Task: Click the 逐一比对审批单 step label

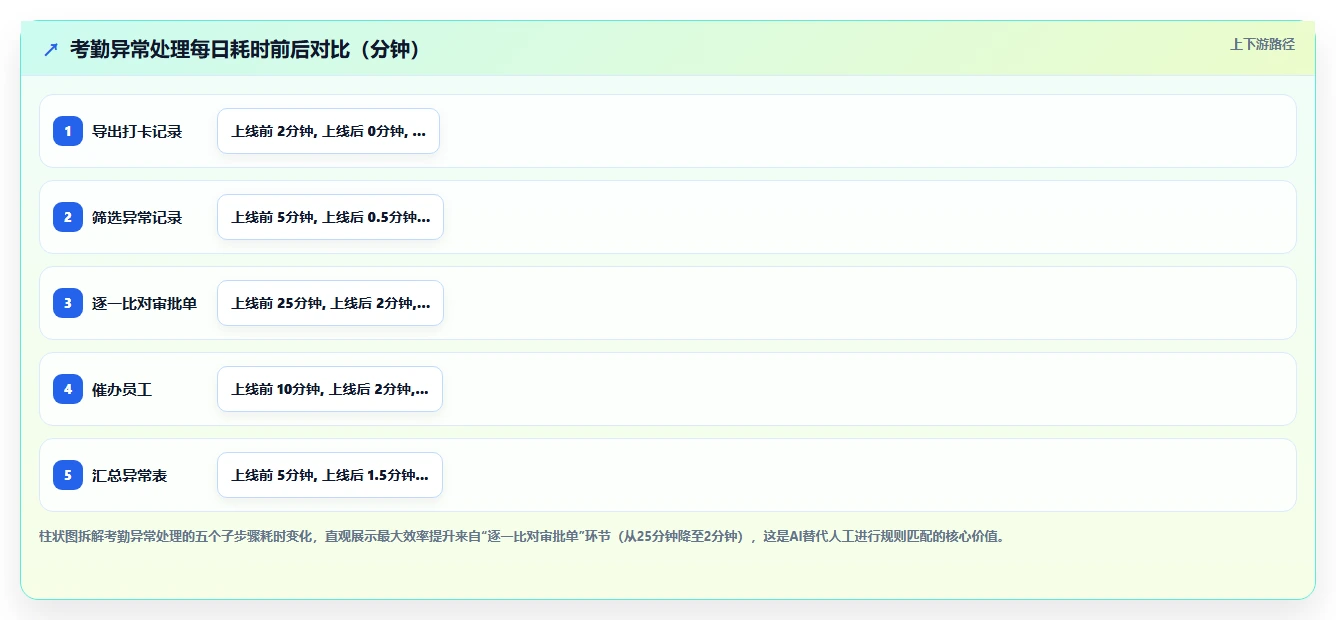Action: (x=145, y=303)
